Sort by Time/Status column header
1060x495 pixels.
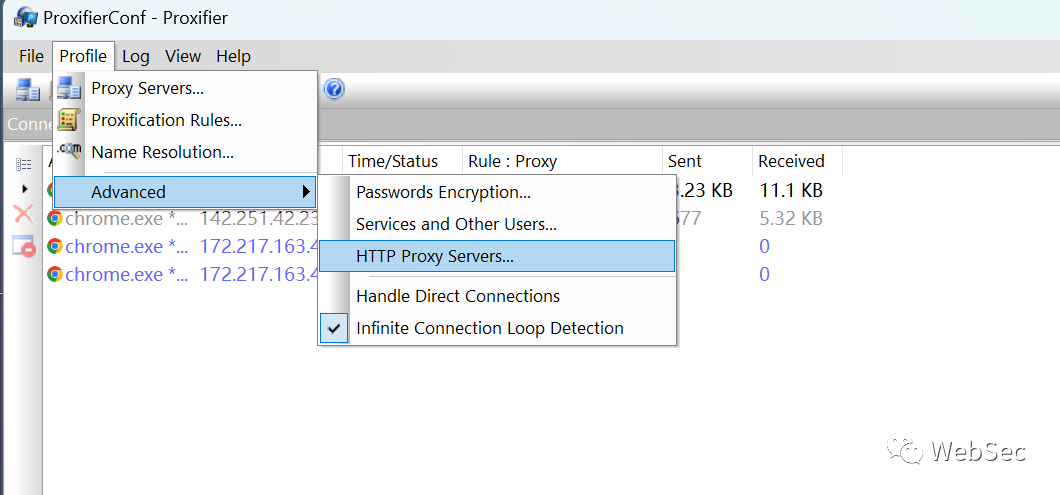click(x=402, y=162)
